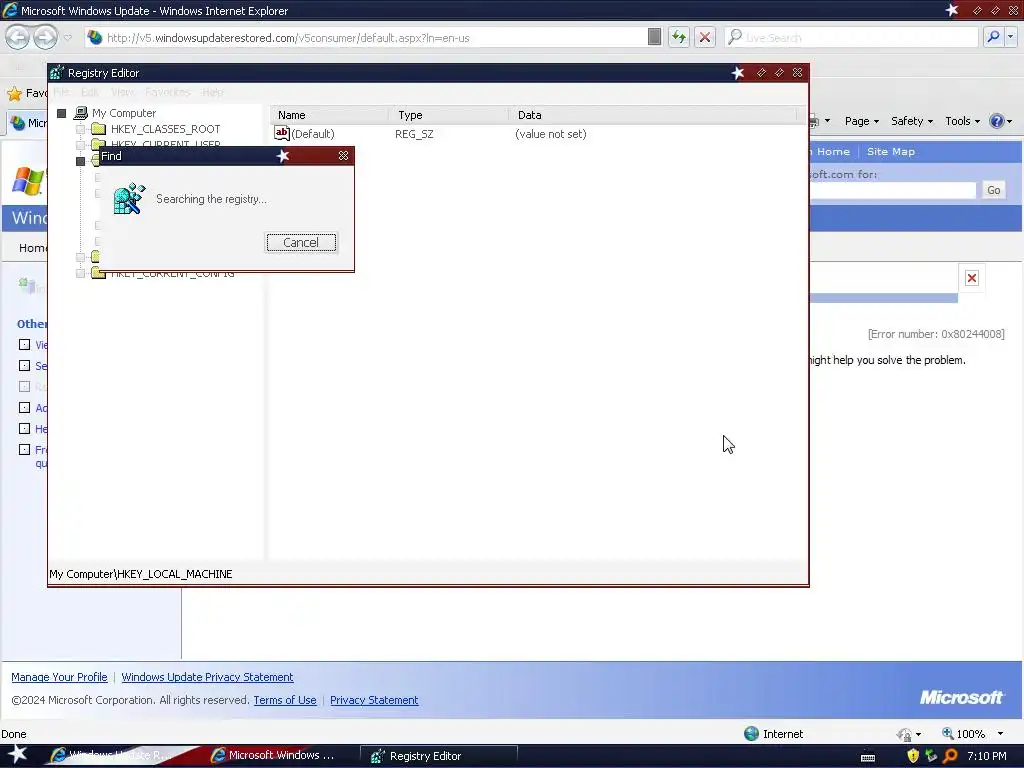Viewport: 1024px width, 768px height.
Task: Toggle Compatibility View button in address bar
Action: point(654,37)
